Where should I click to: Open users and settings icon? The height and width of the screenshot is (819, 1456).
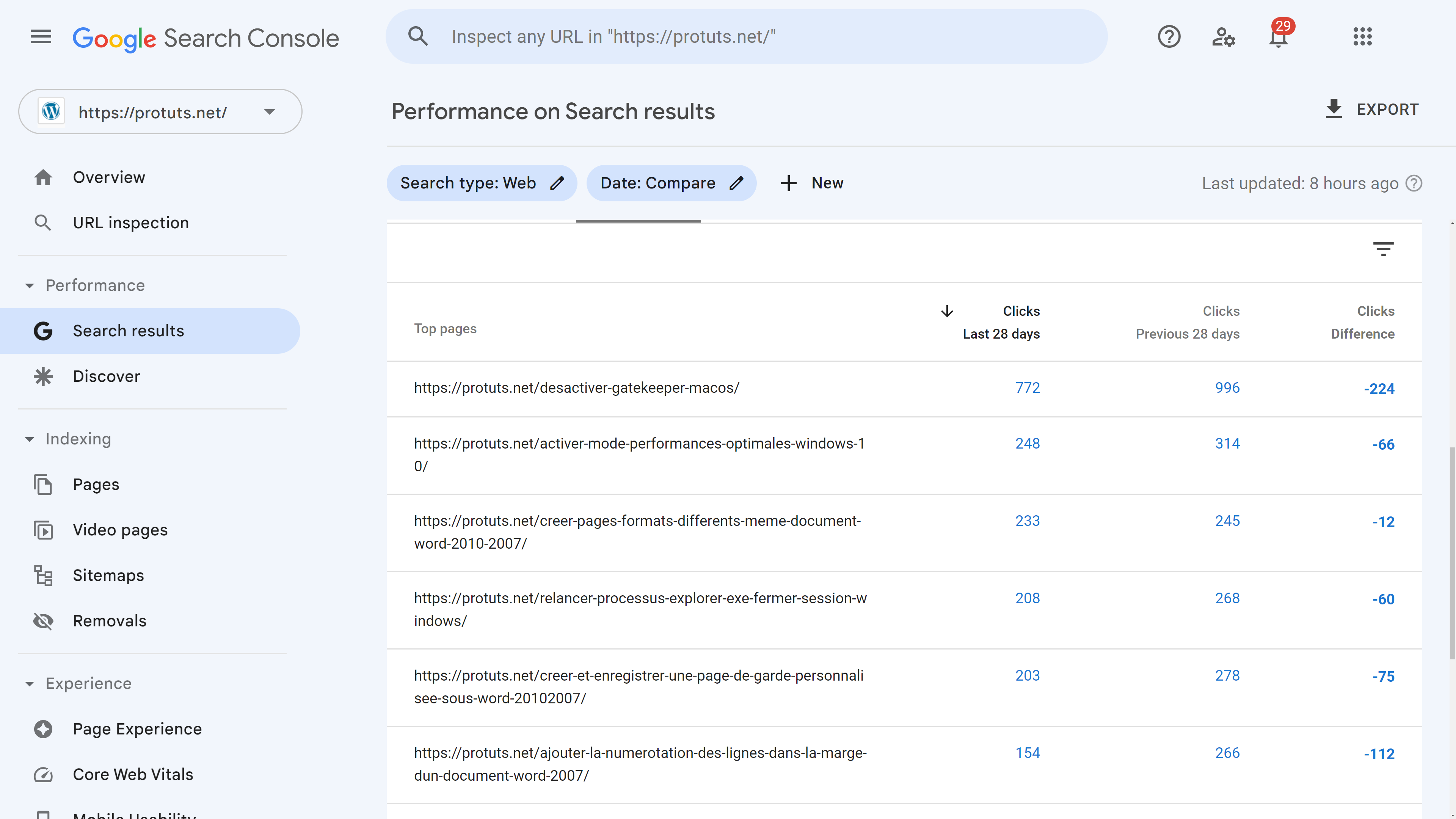(1223, 37)
